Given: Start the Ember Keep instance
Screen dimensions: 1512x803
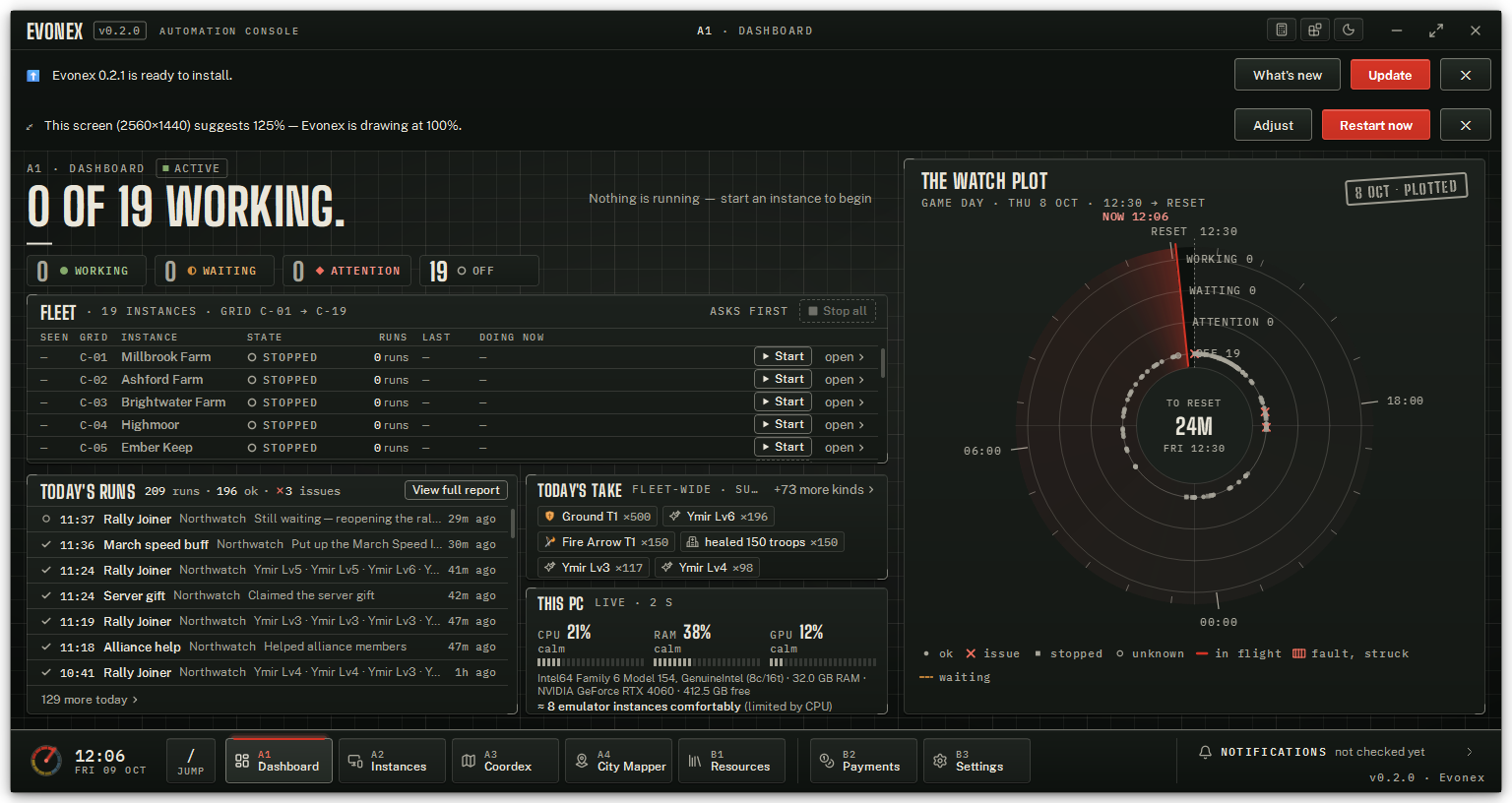Looking at the screenshot, I should [x=783, y=447].
